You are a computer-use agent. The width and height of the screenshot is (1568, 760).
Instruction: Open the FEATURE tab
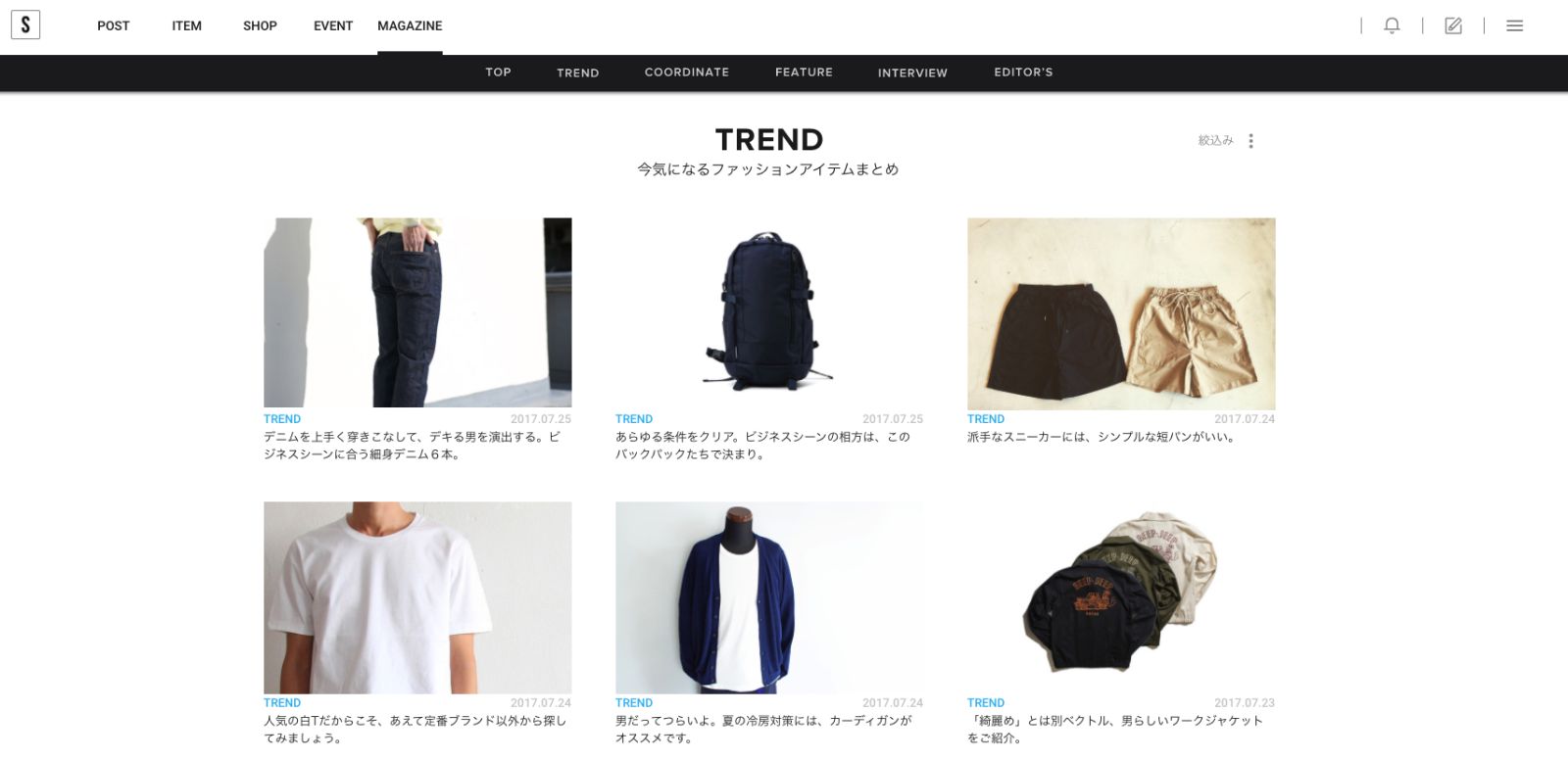point(804,72)
